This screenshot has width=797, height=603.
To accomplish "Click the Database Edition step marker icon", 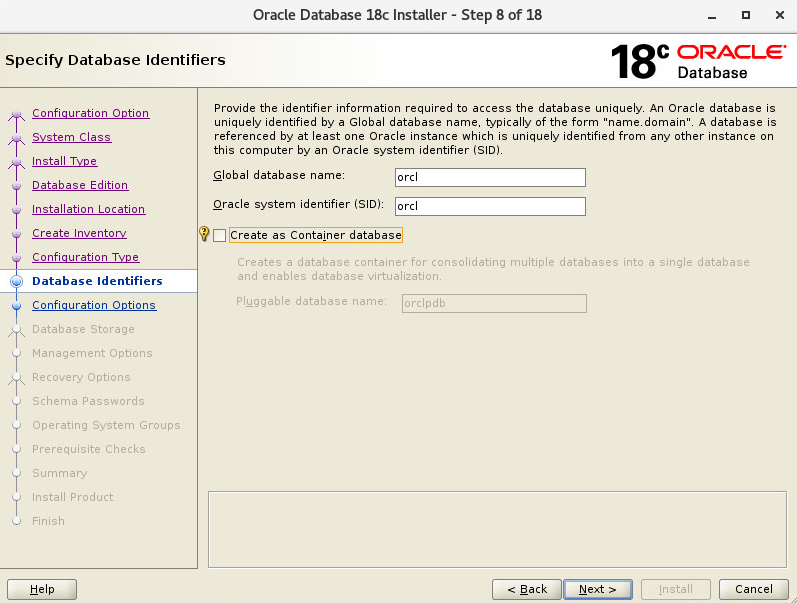I will pos(17,186).
